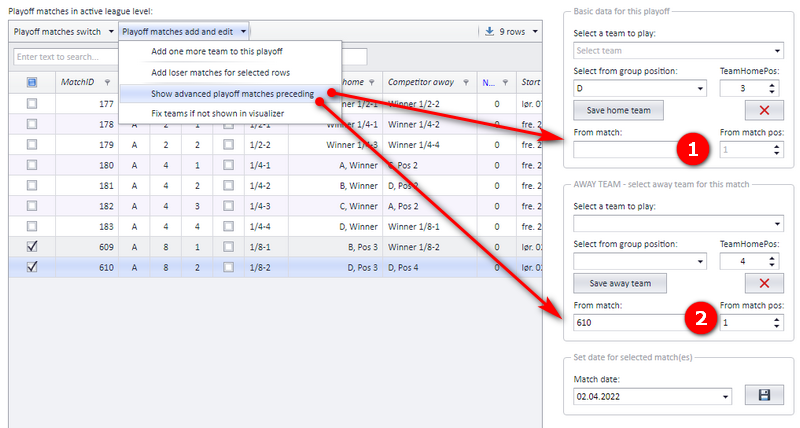
Task: Decrease the away TeamHomePos stepper showing 4
Action: point(772,265)
